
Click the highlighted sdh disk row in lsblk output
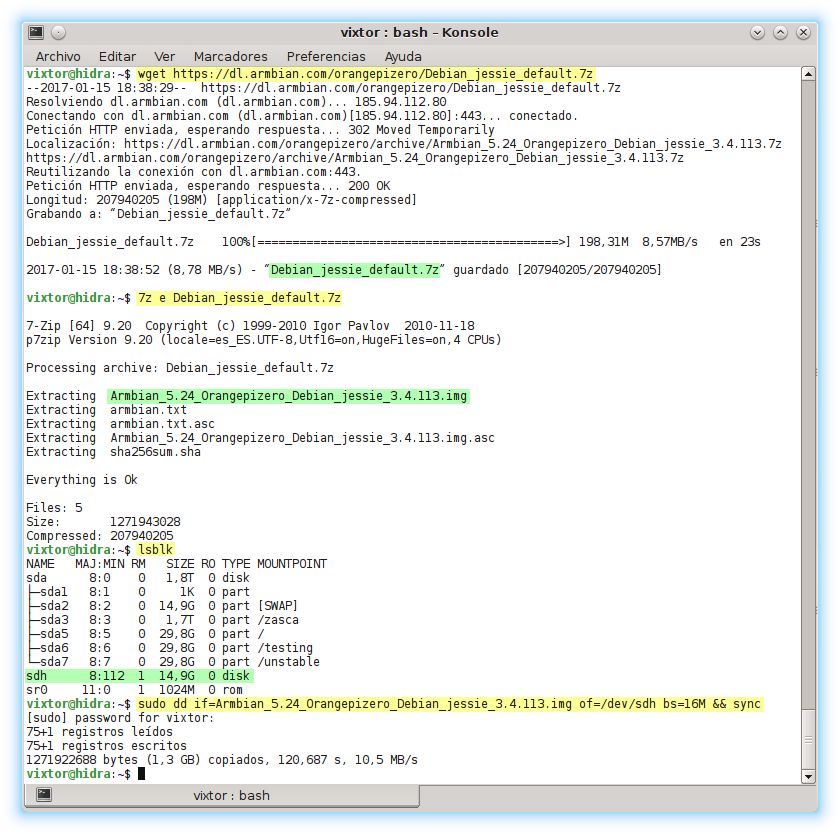coord(139,676)
